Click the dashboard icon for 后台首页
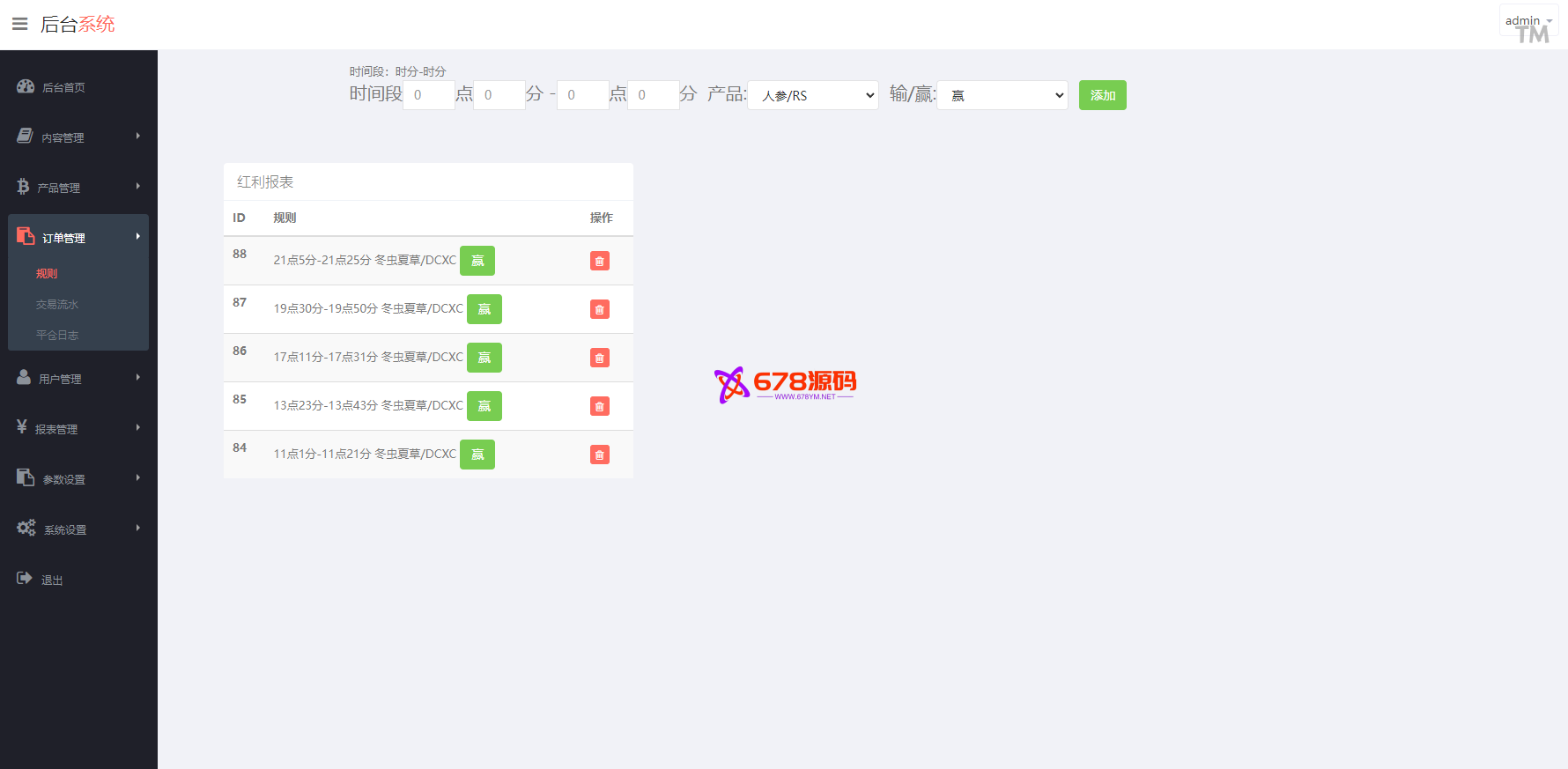 coord(26,86)
